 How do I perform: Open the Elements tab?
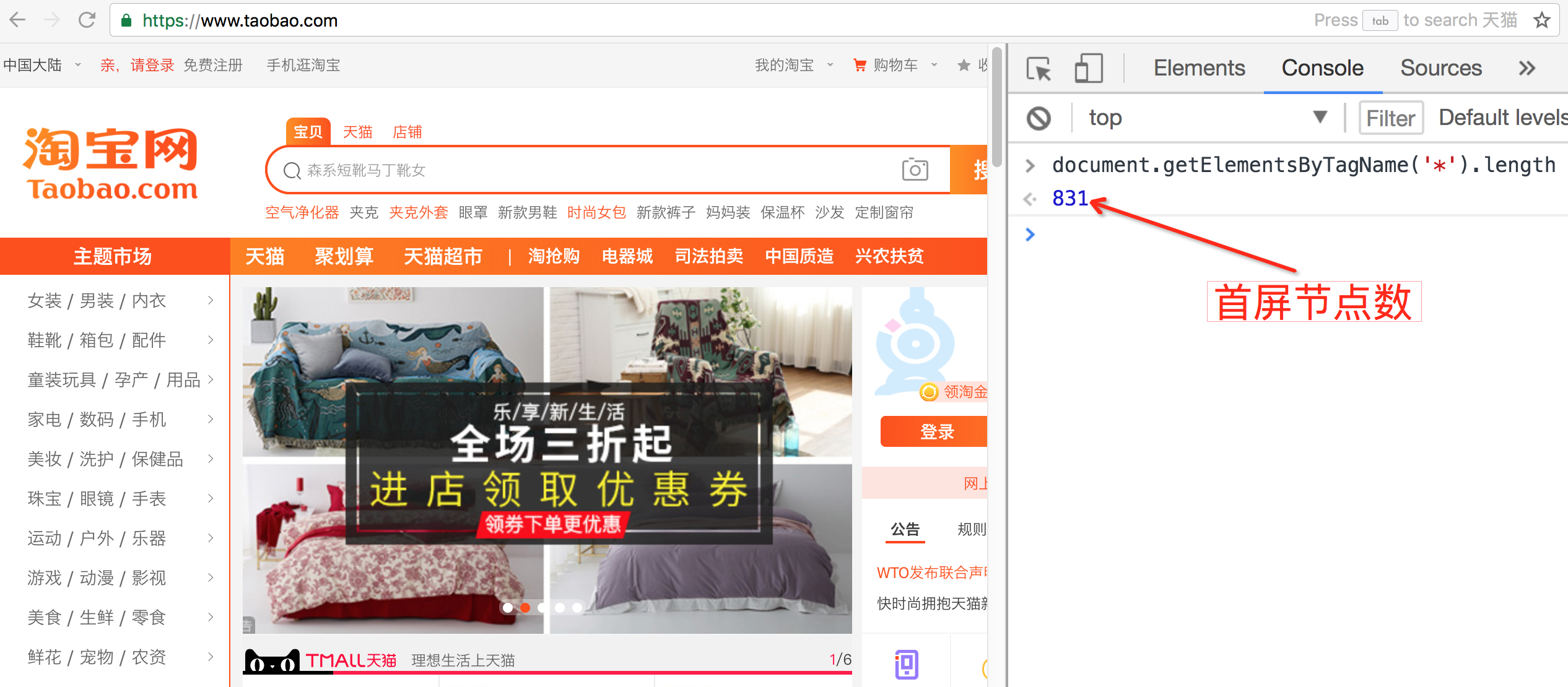coord(1199,68)
